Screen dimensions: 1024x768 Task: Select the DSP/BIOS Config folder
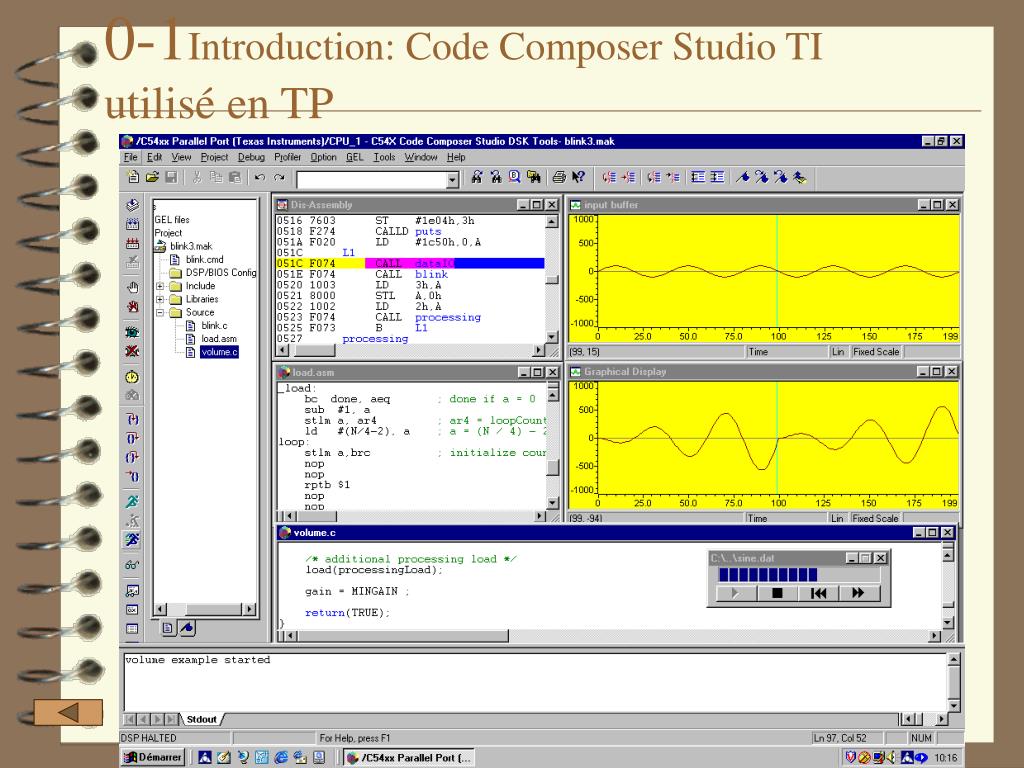coord(221,272)
